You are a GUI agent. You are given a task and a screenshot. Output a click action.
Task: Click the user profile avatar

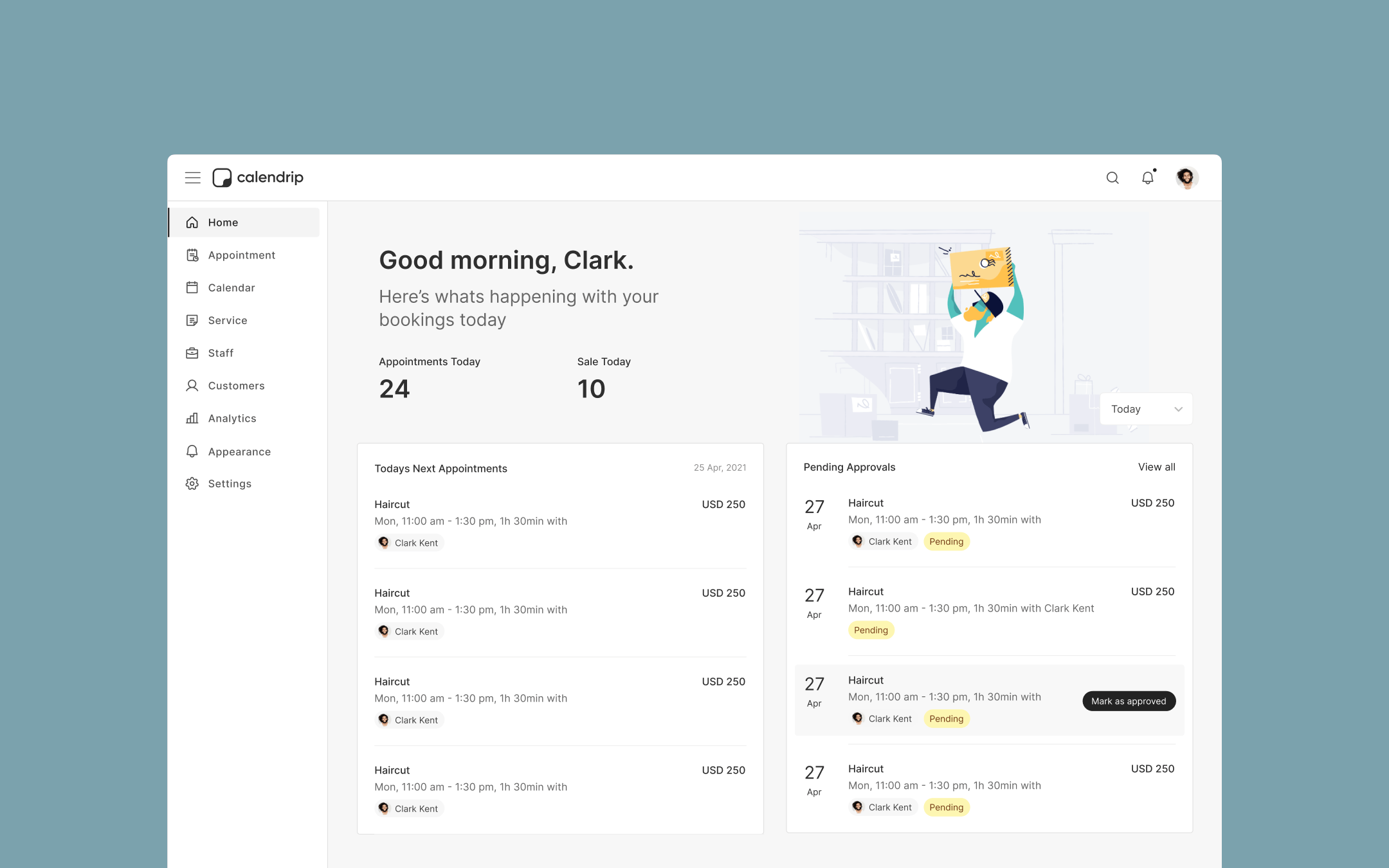pos(1186,177)
